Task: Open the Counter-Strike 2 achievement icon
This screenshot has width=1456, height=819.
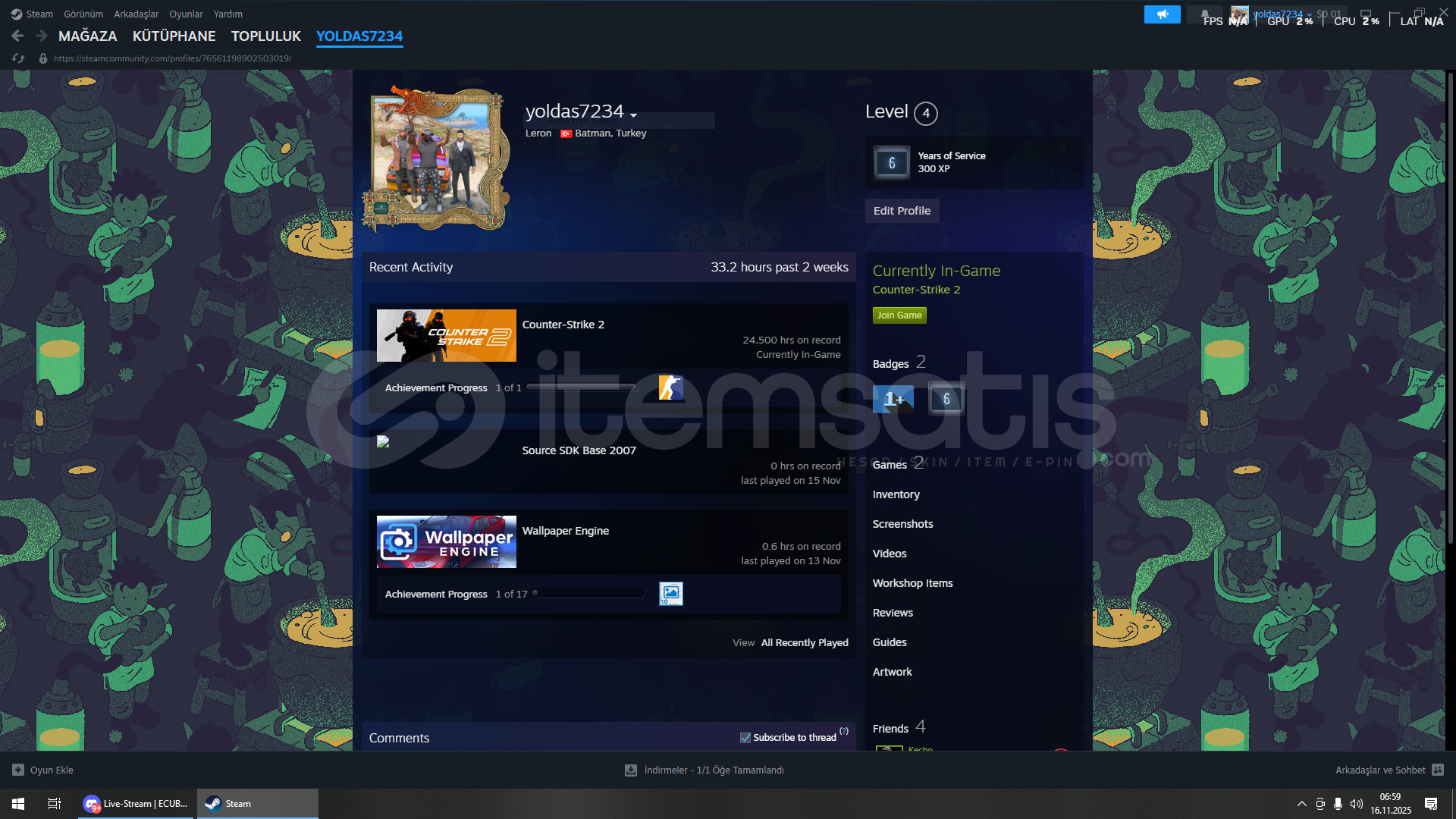Action: click(670, 388)
